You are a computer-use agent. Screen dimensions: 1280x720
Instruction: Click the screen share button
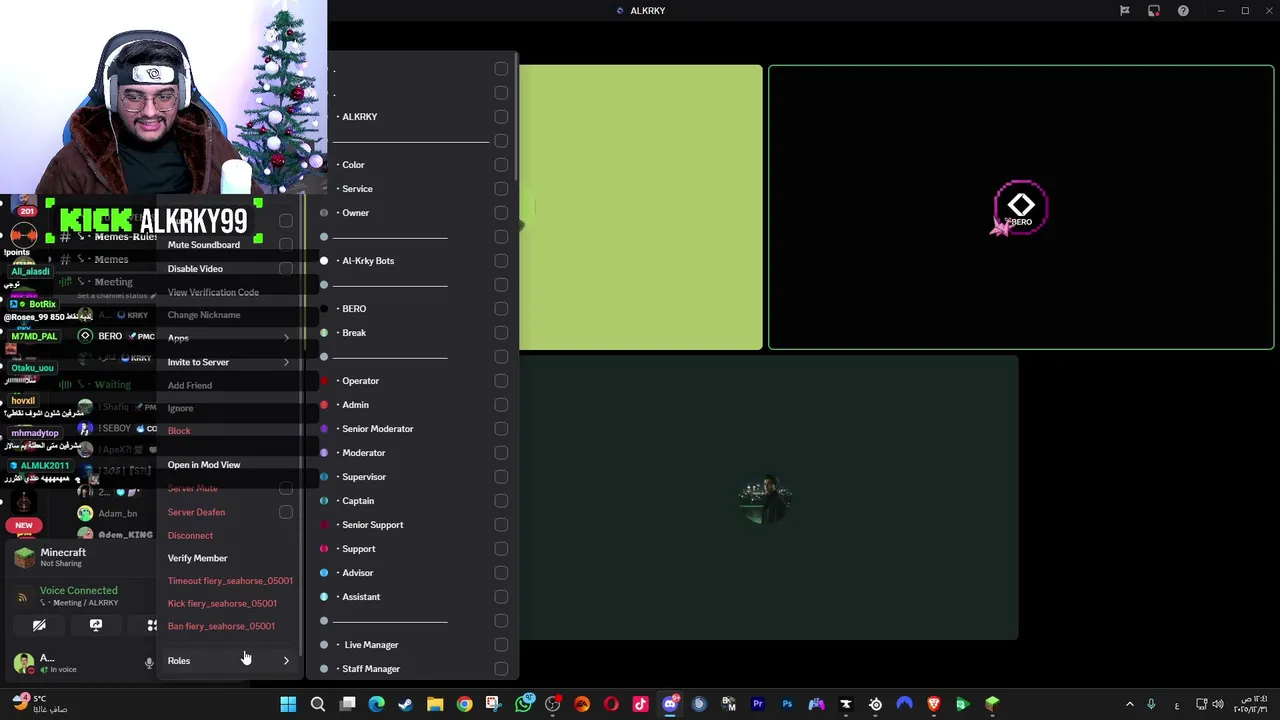[x=96, y=625]
